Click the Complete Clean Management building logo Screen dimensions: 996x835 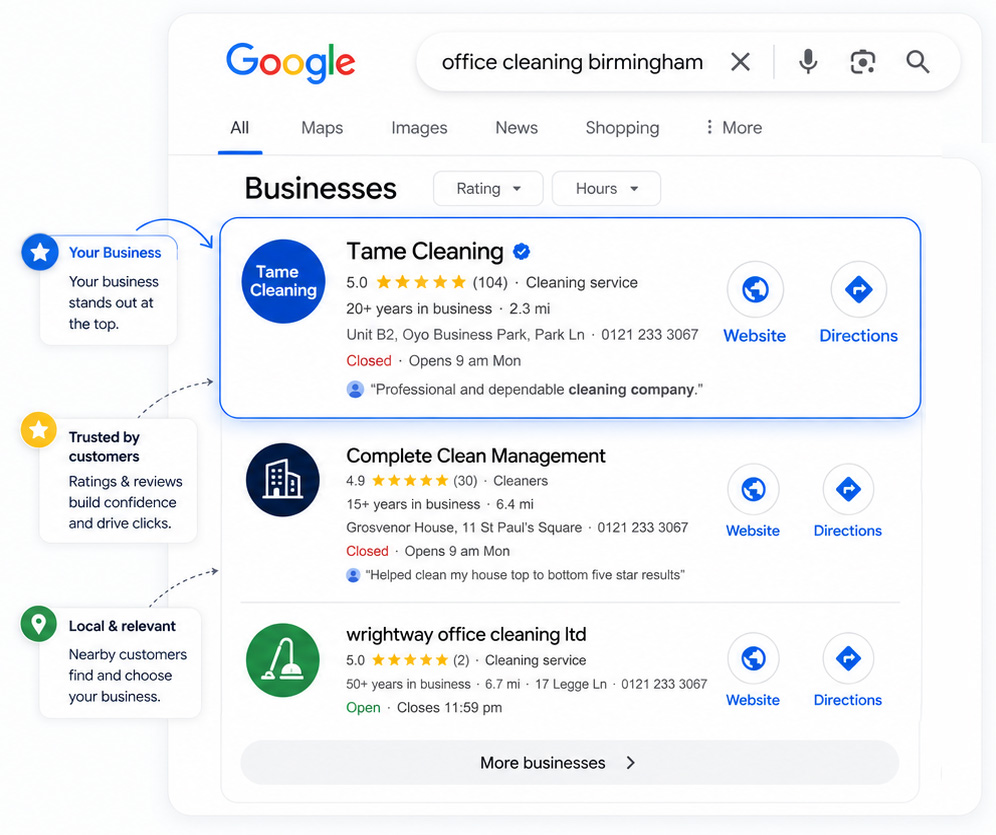[x=283, y=479]
